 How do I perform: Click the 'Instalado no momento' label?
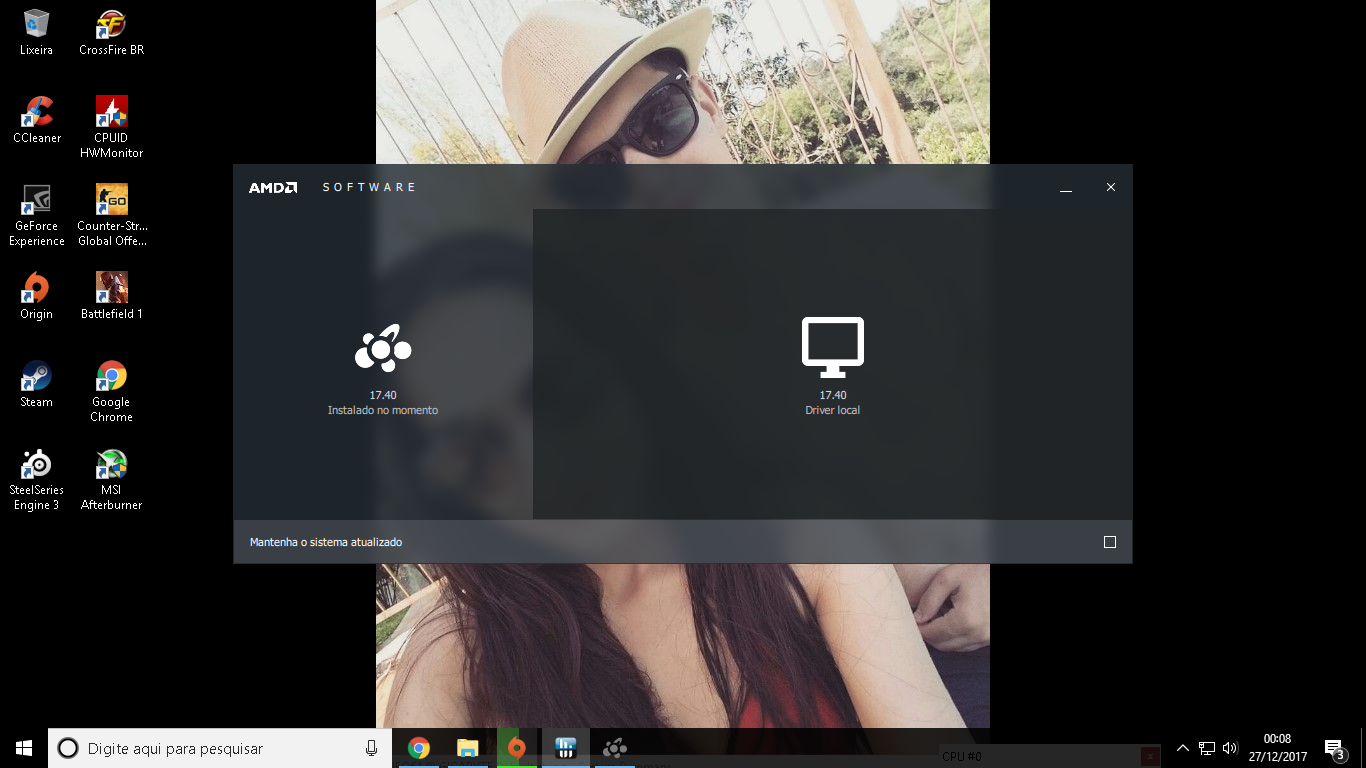coord(383,411)
